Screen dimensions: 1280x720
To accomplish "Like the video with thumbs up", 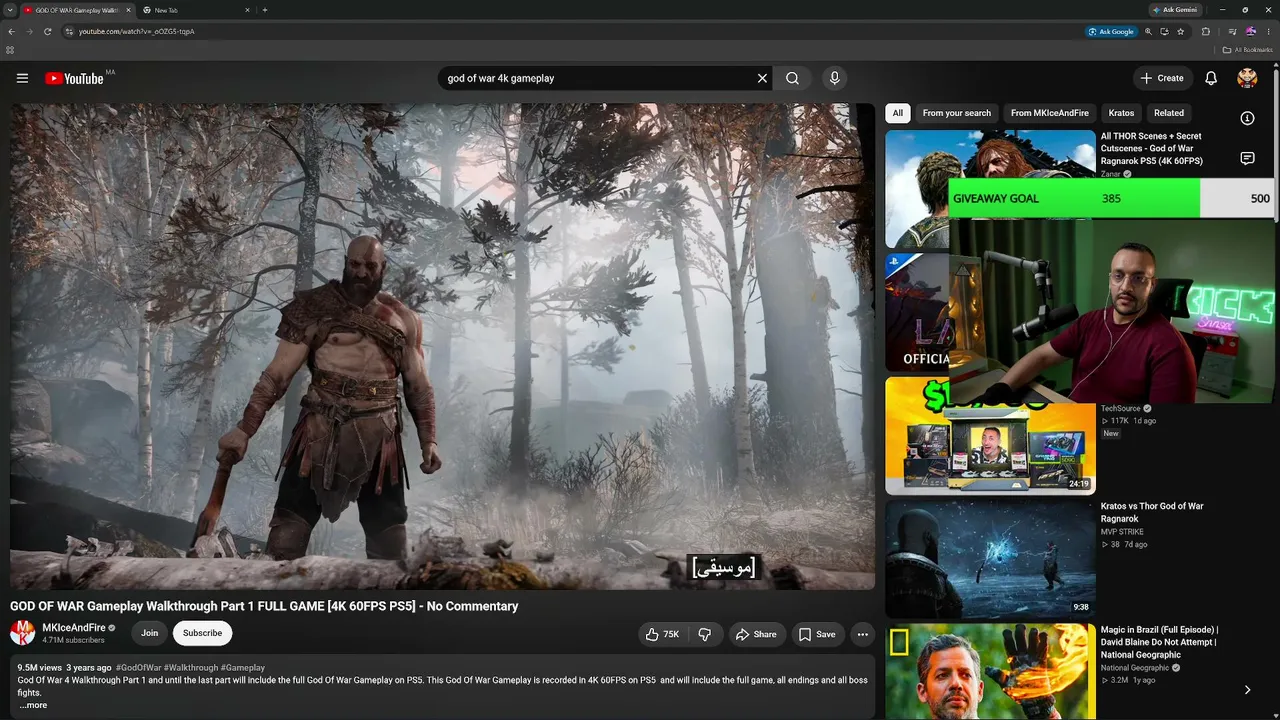I will (x=662, y=634).
